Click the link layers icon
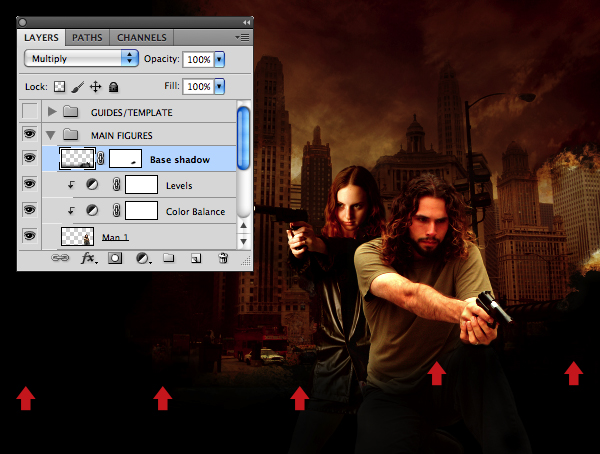This screenshot has width=600, height=454. pyautogui.click(x=60, y=258)
